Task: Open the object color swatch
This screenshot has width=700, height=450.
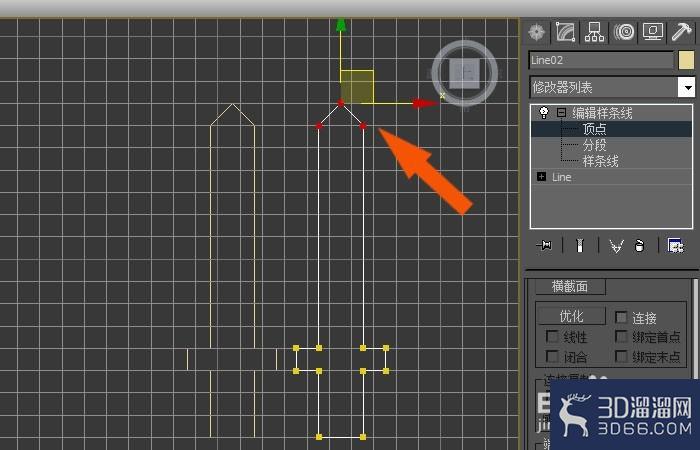Action: tap(686, 60)
